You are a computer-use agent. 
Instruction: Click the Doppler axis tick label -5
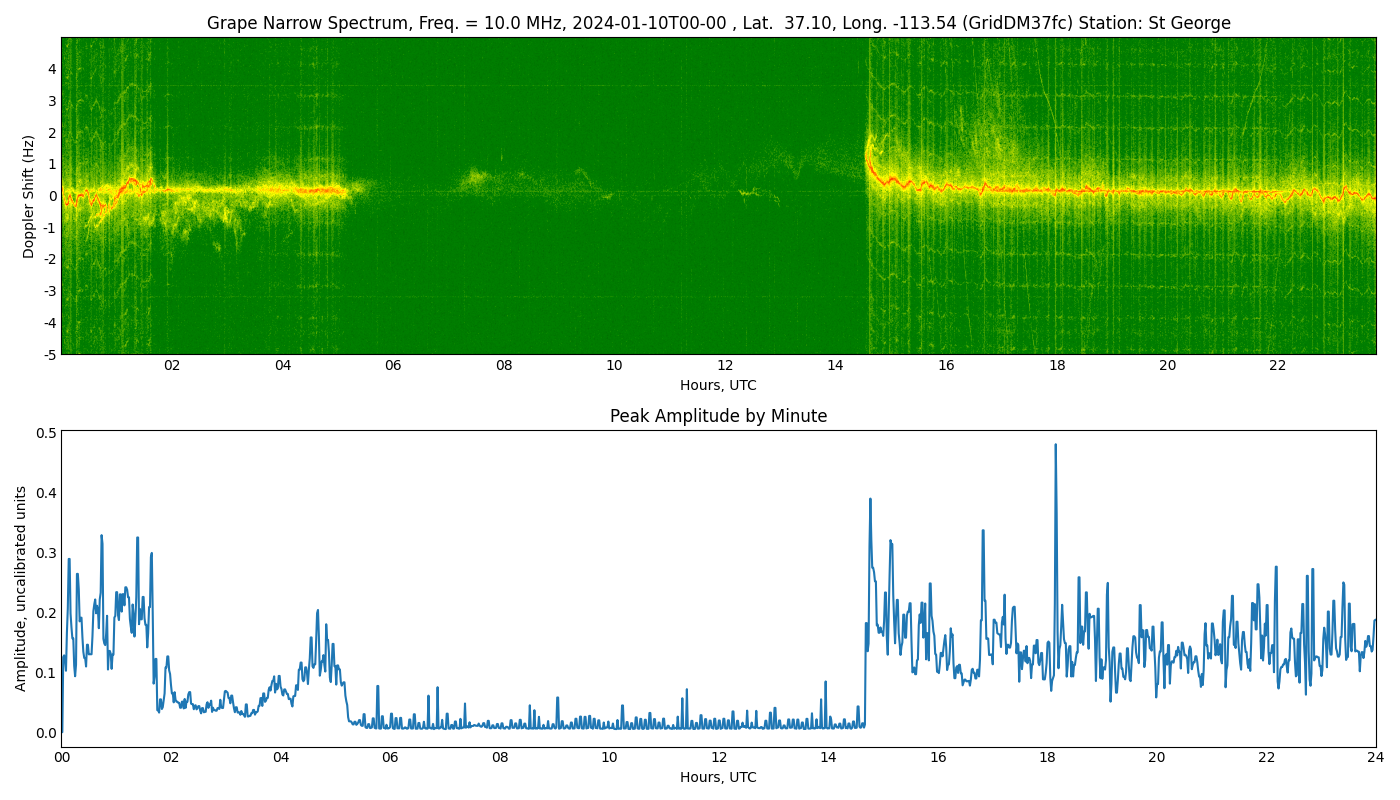pos(48,354)
